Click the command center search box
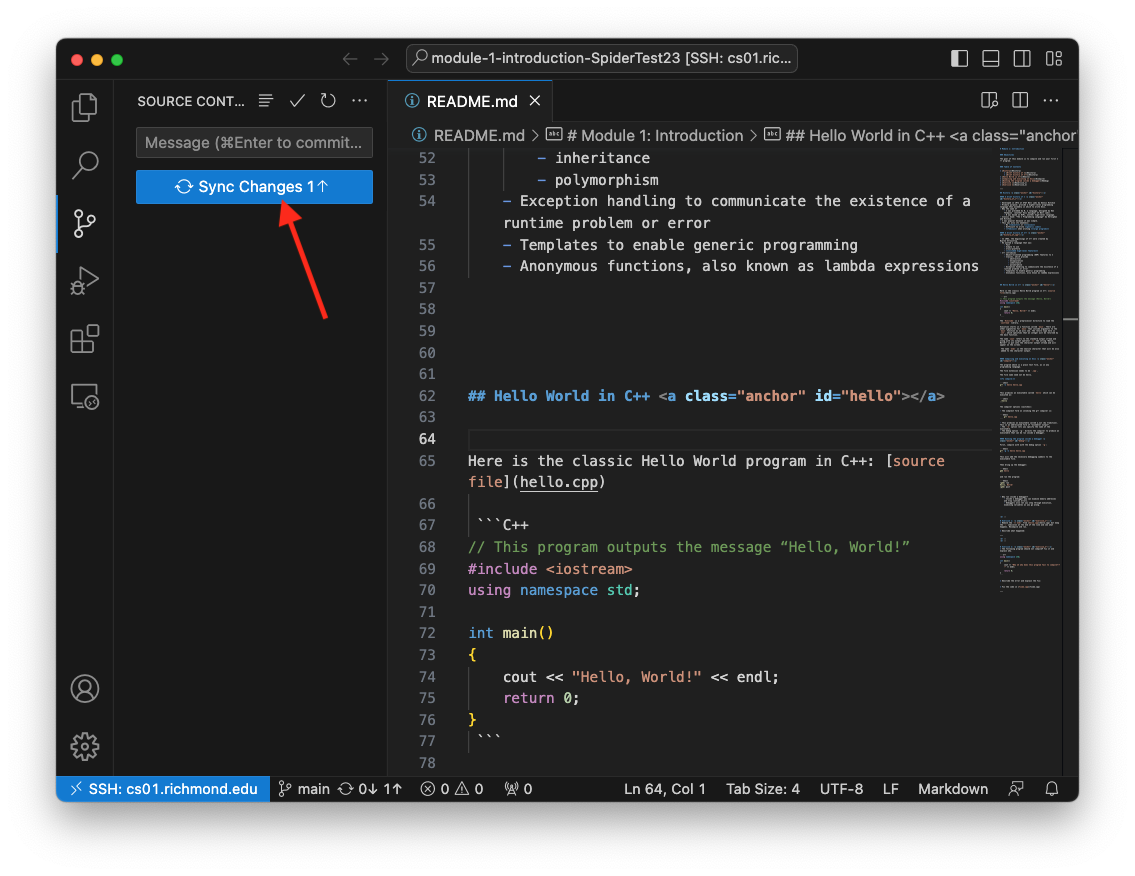The height and width of the screenshot is (876, 1135). click(602, 59)
